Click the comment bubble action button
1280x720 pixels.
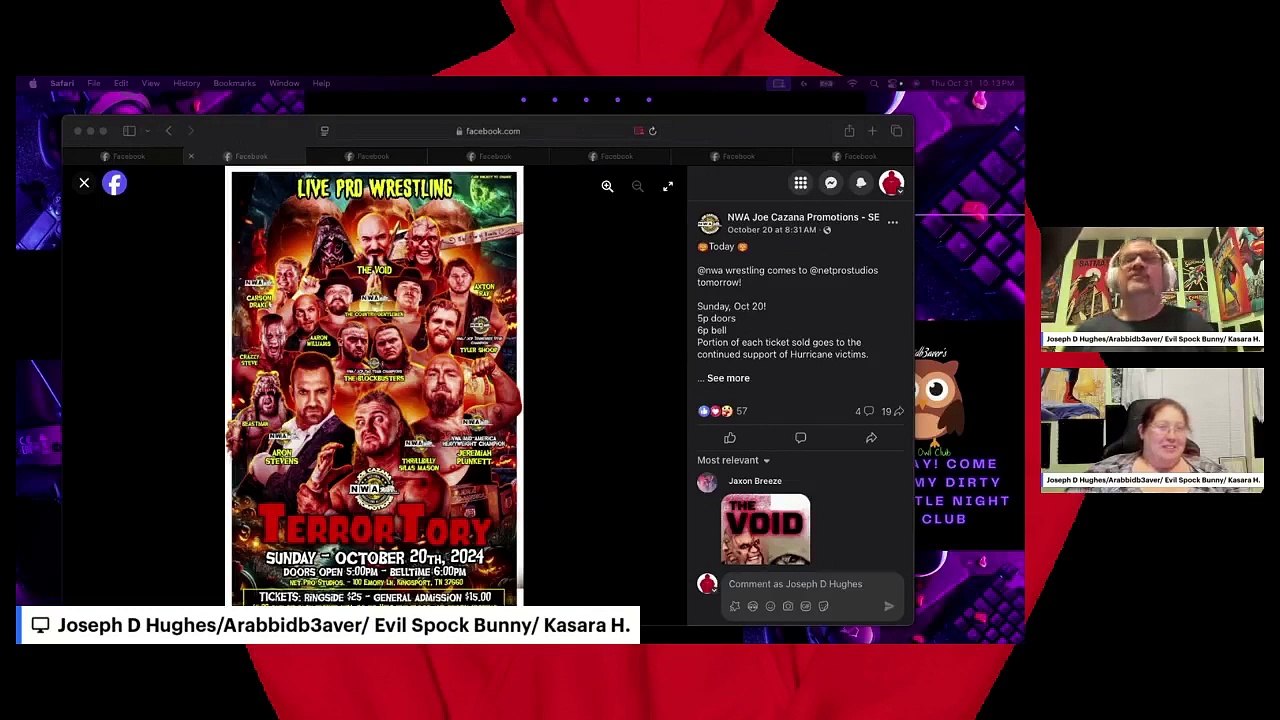point(800,438)
